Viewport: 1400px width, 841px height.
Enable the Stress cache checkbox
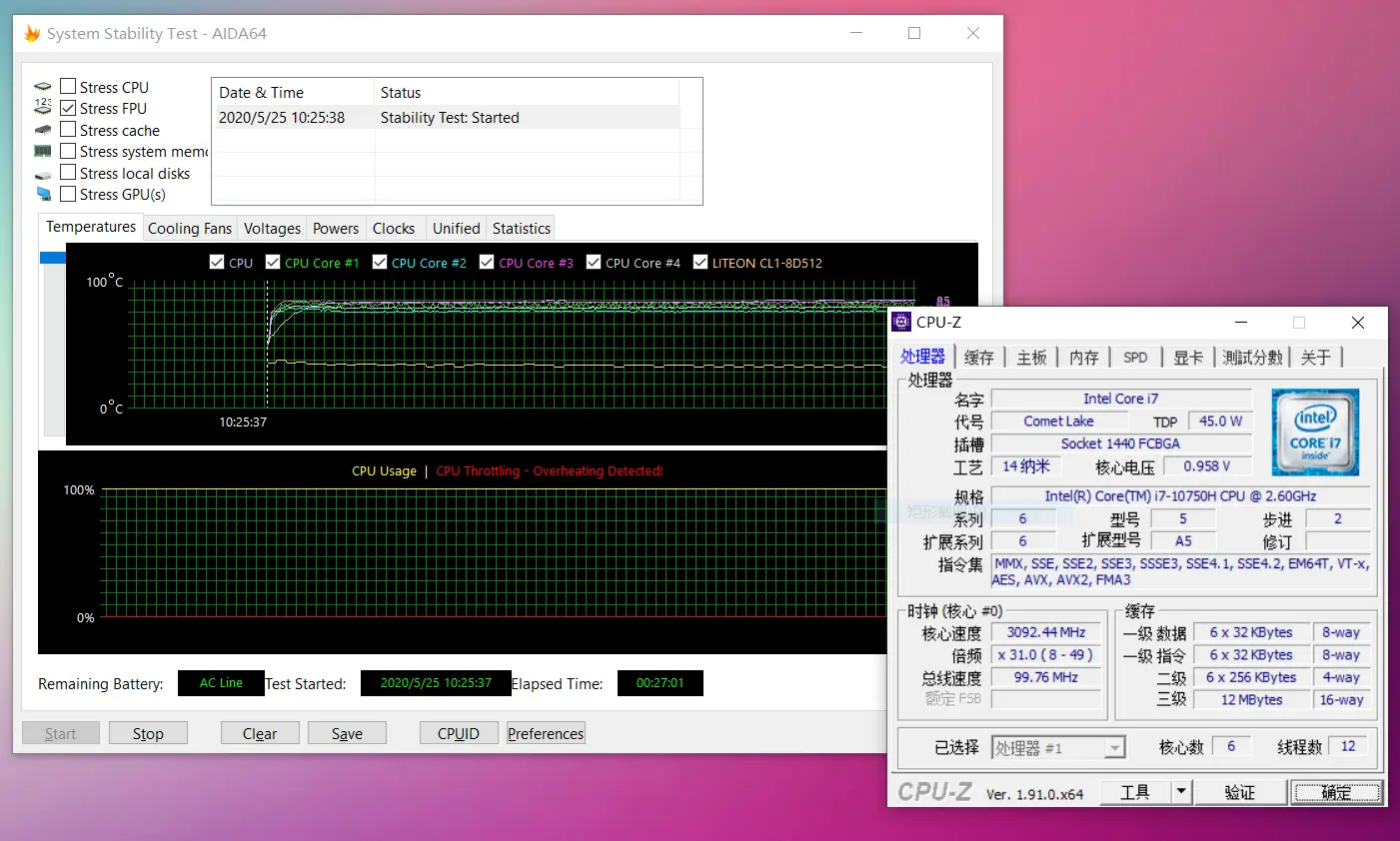(68, 129)
